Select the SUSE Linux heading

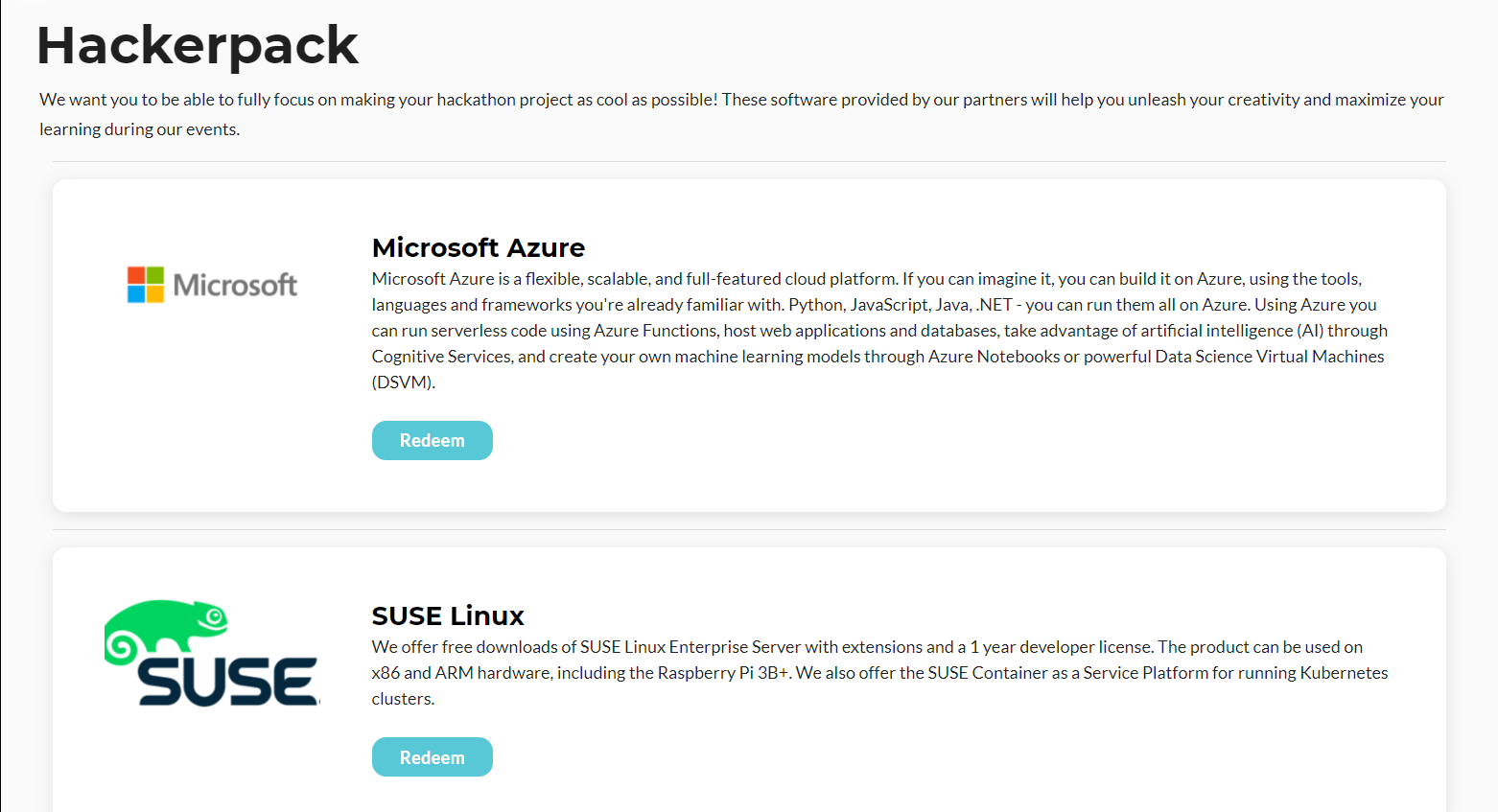(448, 615)
